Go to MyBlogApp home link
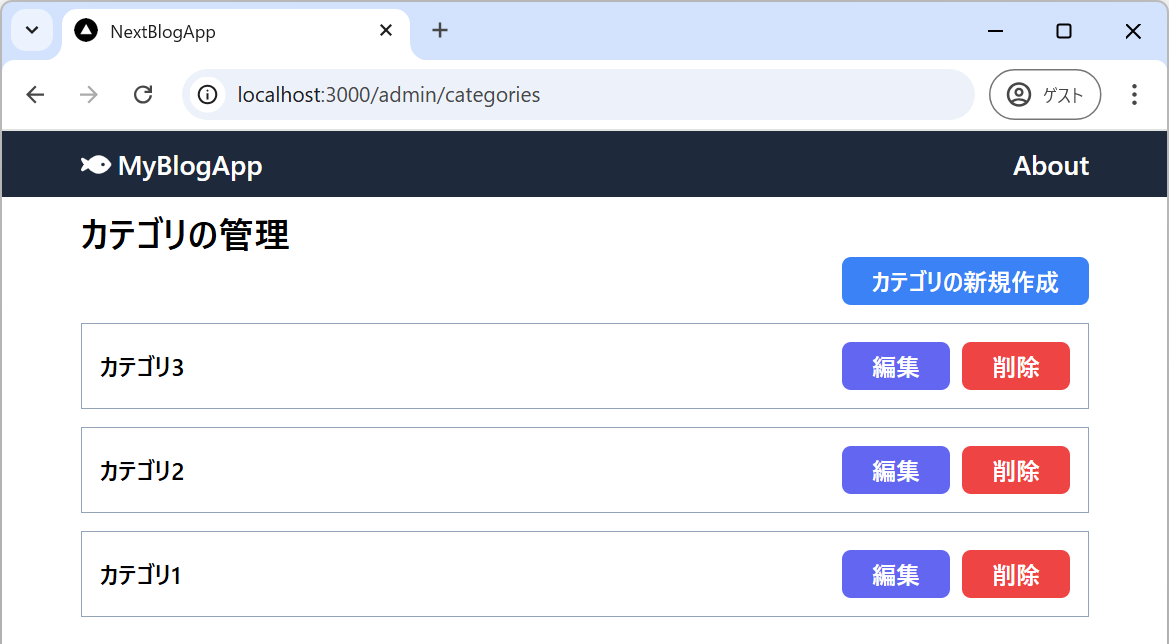Screen dimensions: 1169x644 [190, 166]
